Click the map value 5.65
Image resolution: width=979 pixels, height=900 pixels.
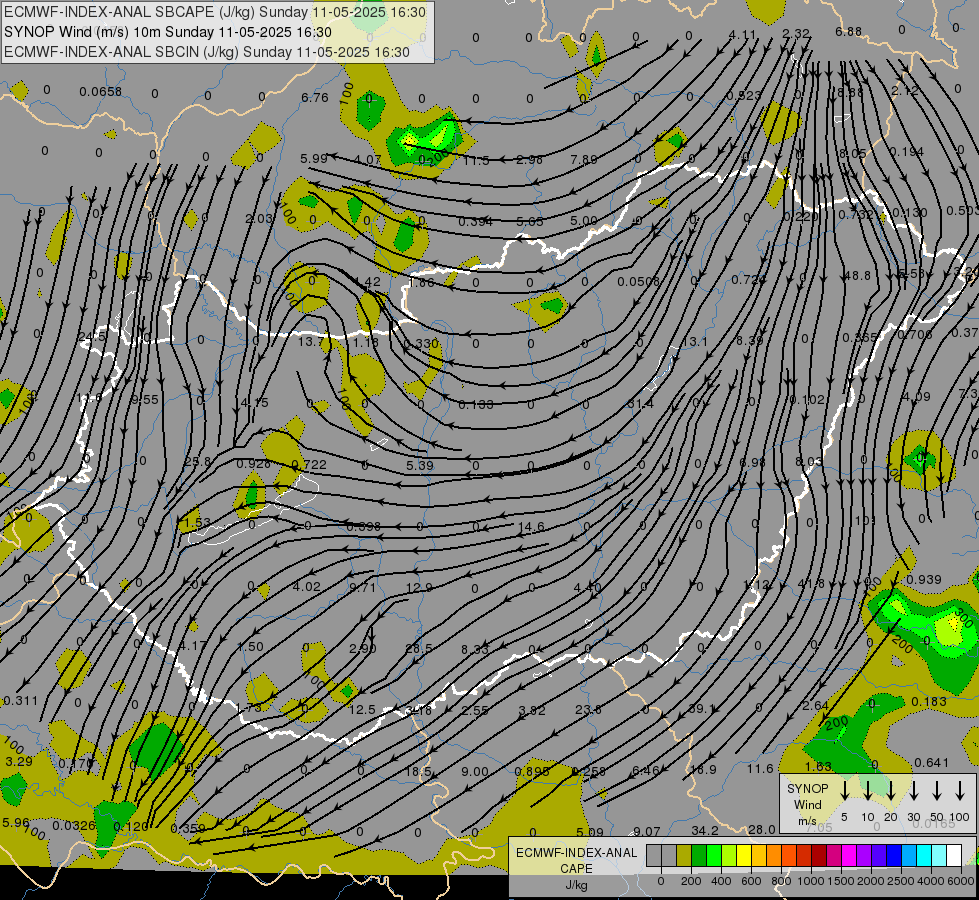click(x=530, y=222)
